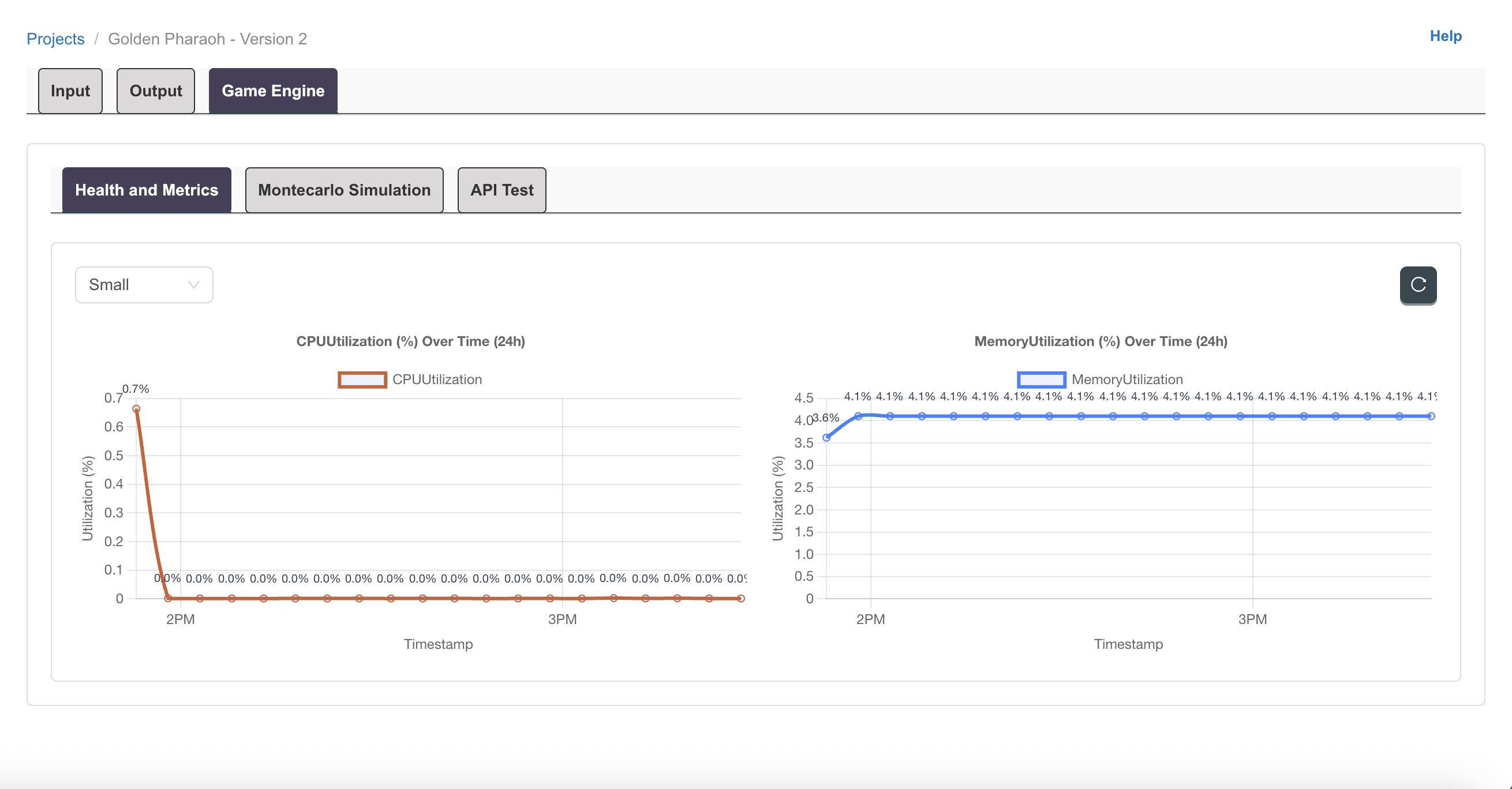Go to Projects breadcrumb link
Viewport: 1512px width, 789px height.
pos(56,39)
